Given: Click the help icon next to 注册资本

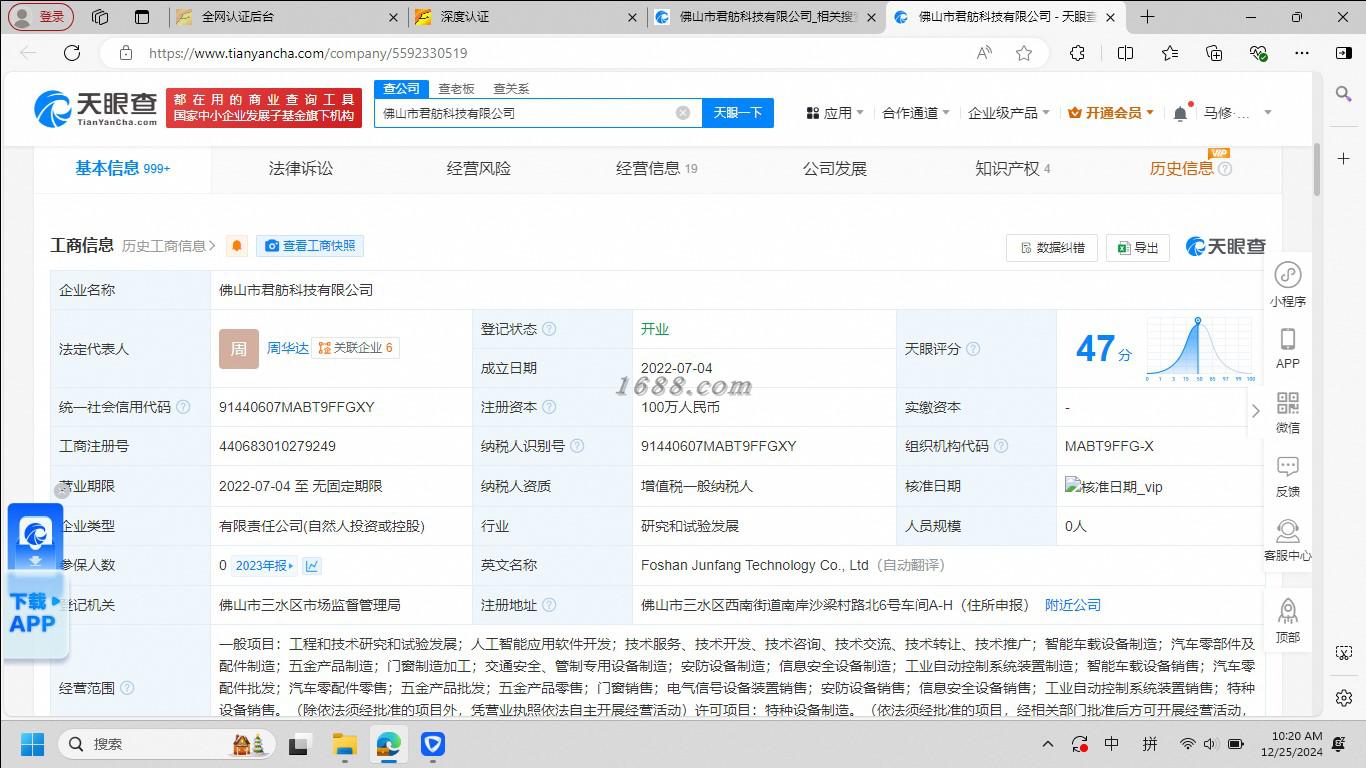Looking at the screenshot, I should point(549,407).
